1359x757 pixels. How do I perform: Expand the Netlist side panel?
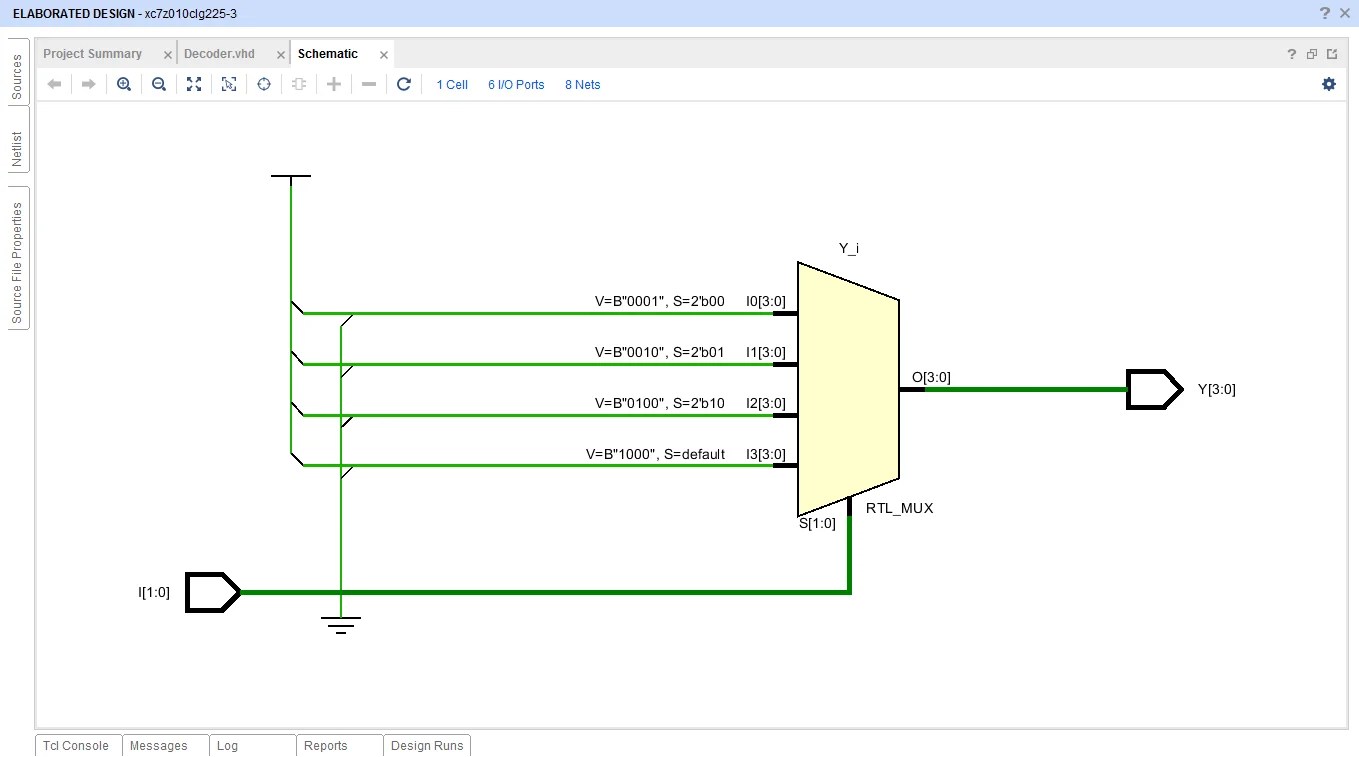[x=17, y=149]
